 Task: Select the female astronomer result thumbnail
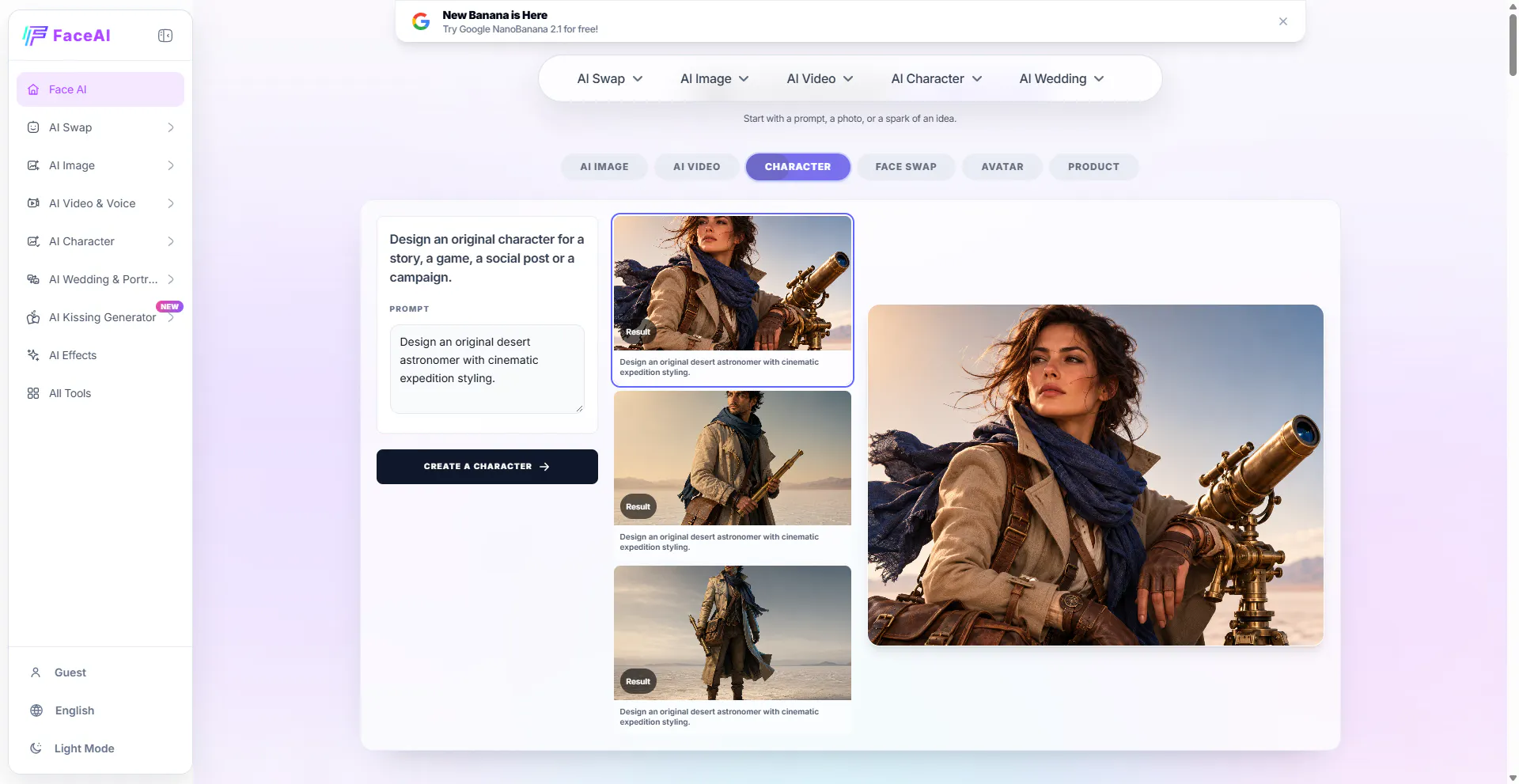tap(733, 283)
